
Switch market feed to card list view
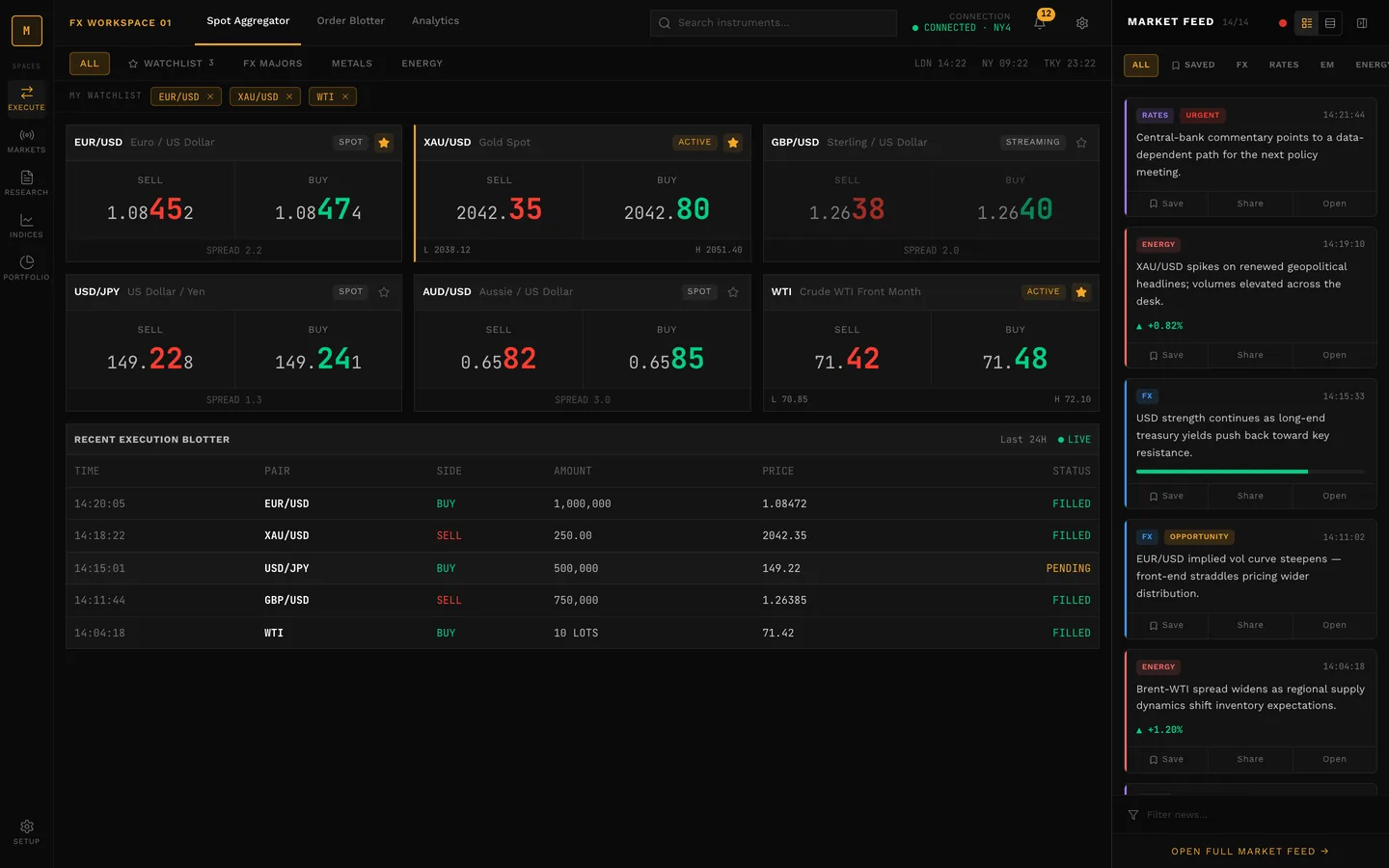(1307, 22)
